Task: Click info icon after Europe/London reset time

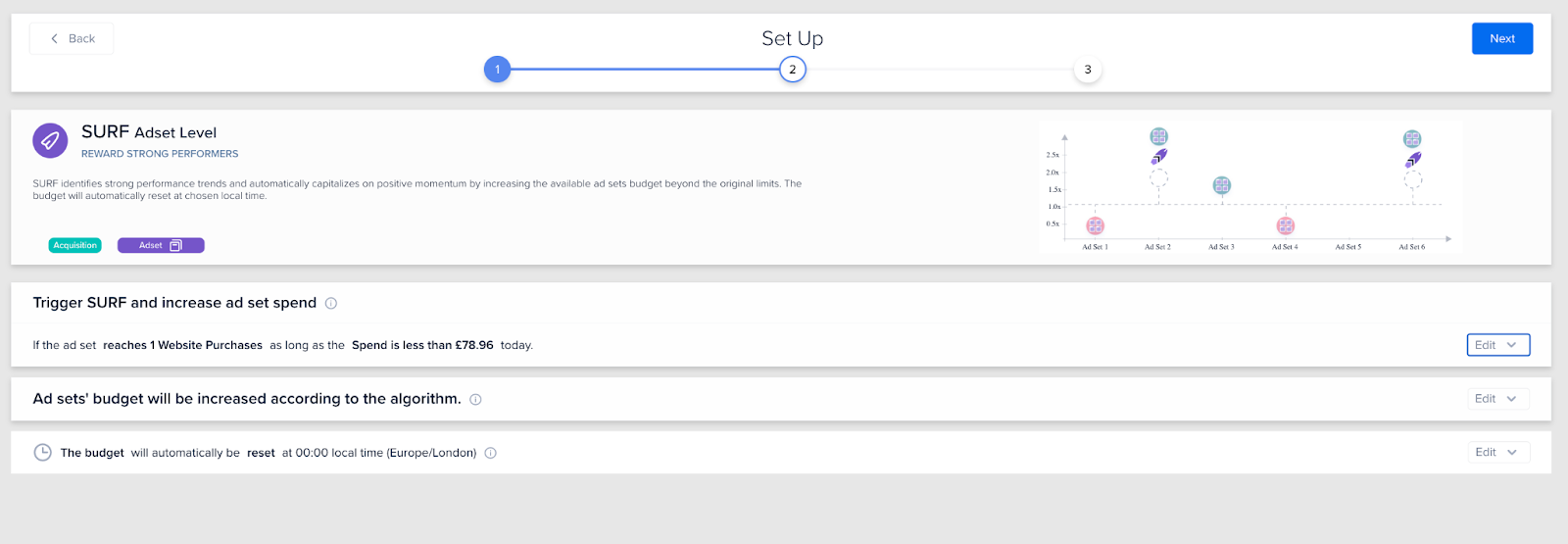Action: (x=491, y=453)
